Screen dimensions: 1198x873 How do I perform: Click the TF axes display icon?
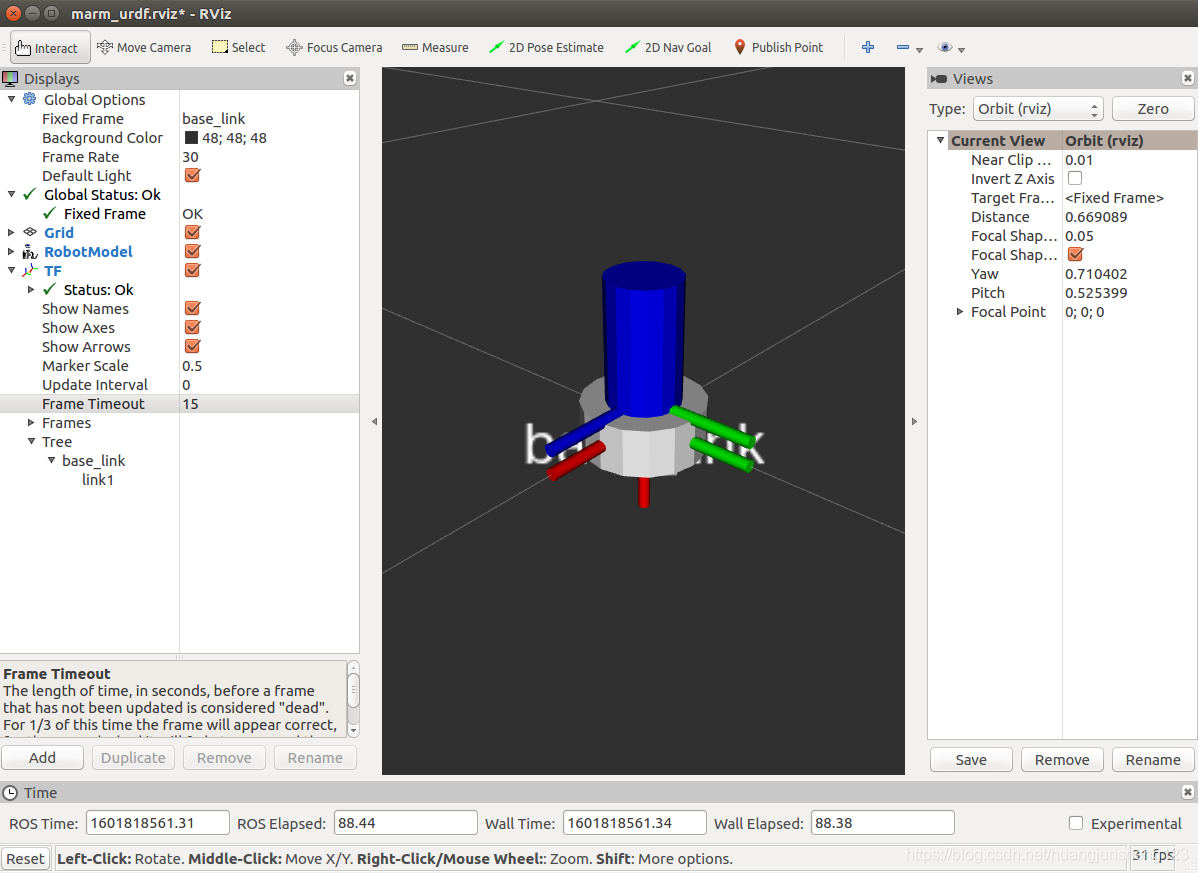coord(30,270)
